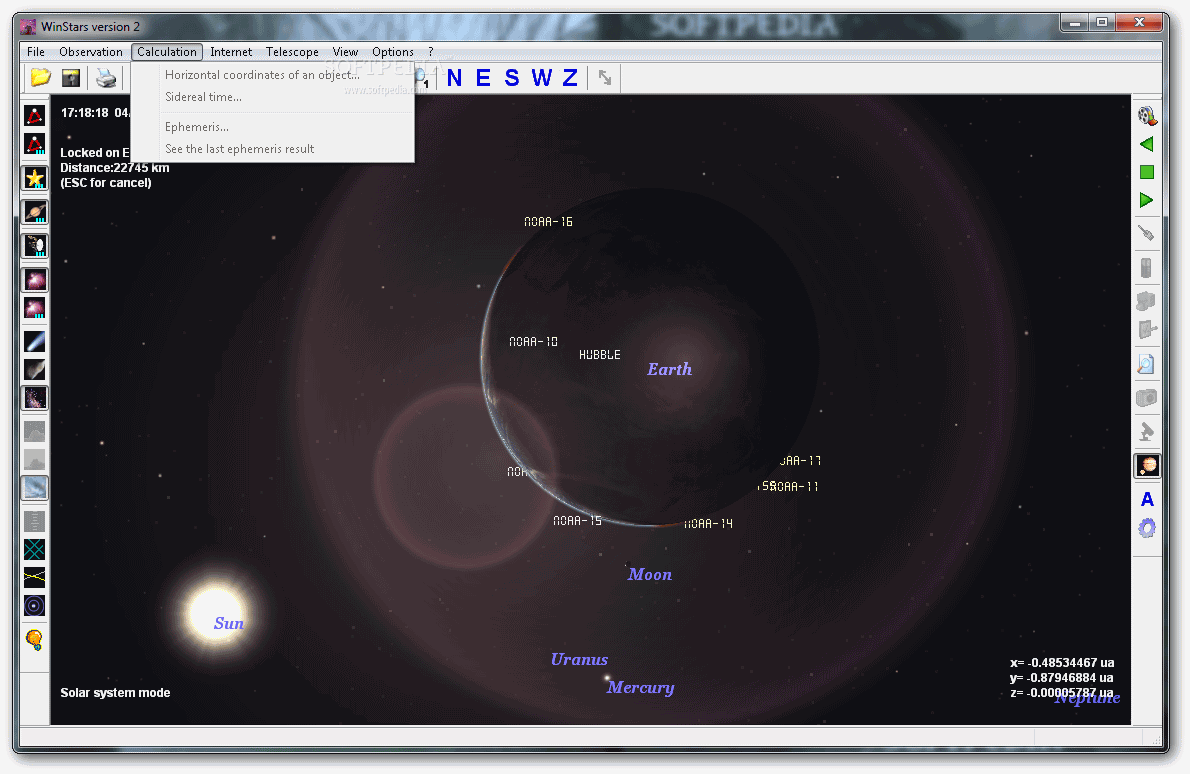This screenshot has height=774, width=1190.
Task: Choose Ephemeris... menu entry
Action: [x=273, y=127]
